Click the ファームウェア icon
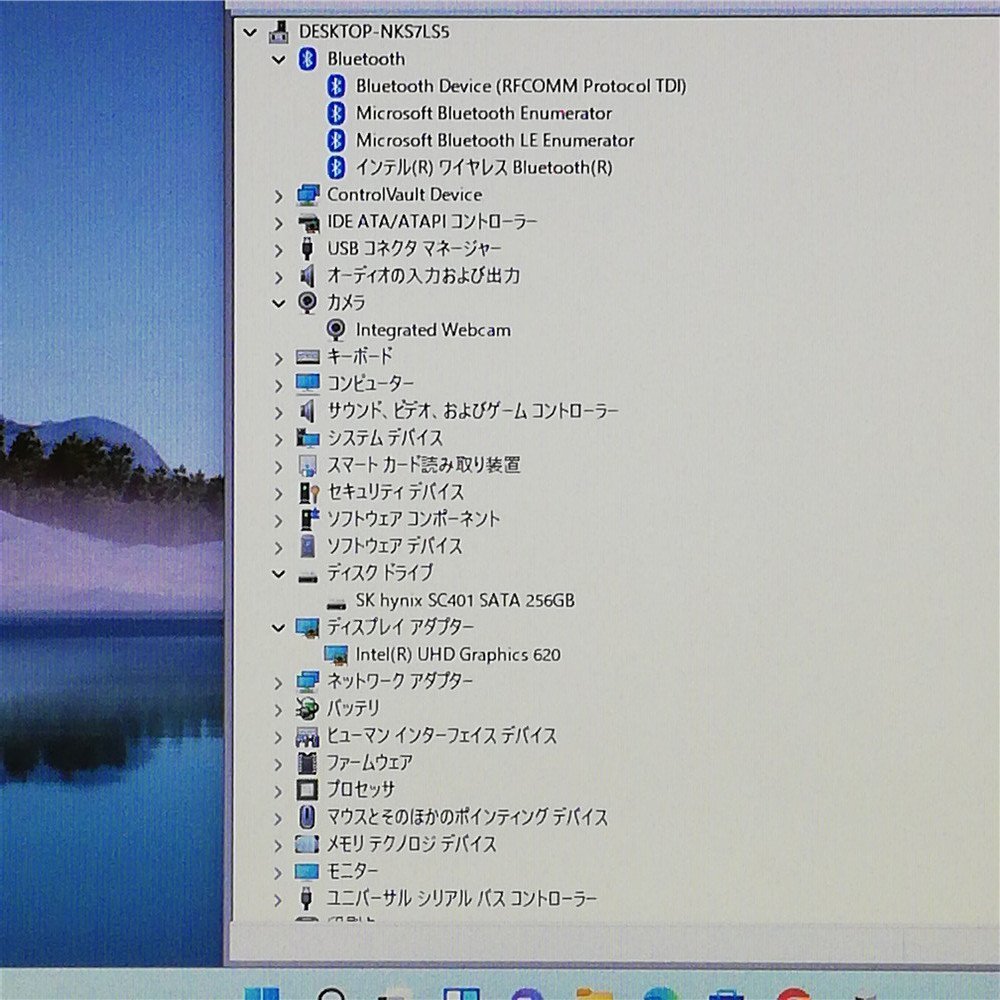The width and height of the screenshot is (1000, 1000). 307,763
